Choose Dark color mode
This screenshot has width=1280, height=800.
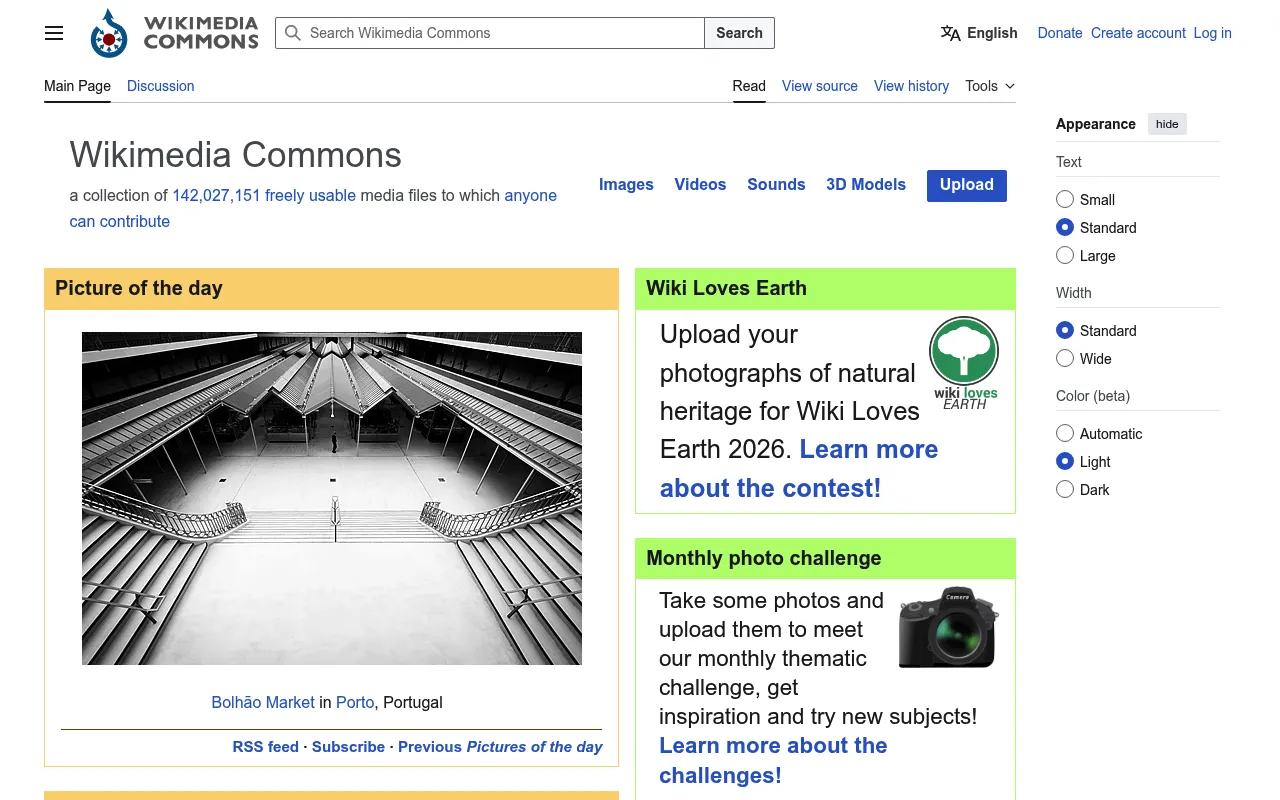(1065, 489)
